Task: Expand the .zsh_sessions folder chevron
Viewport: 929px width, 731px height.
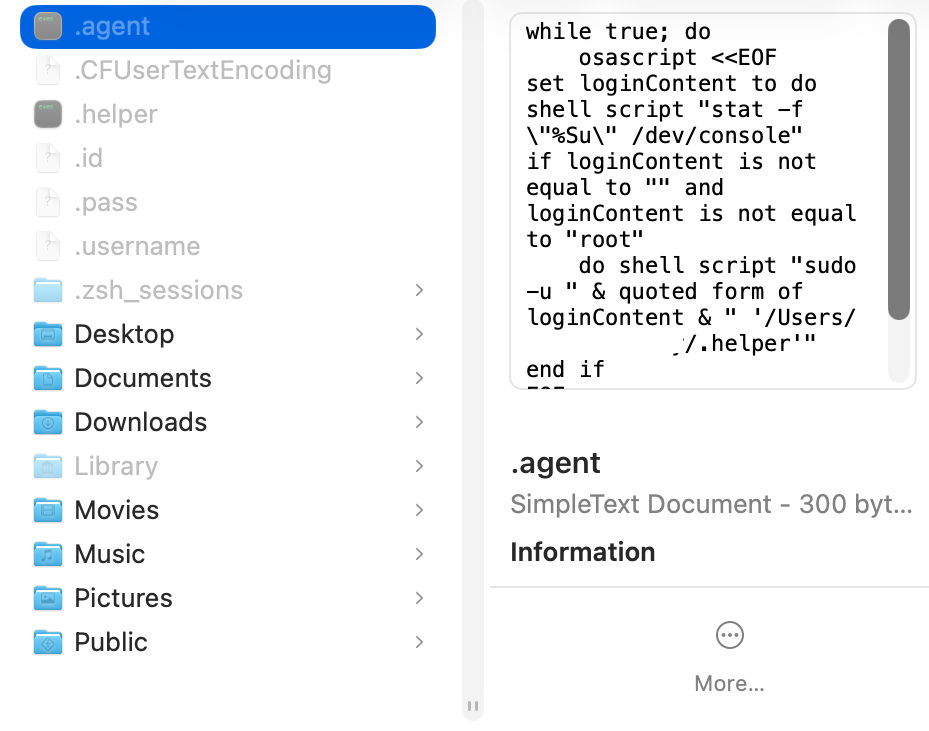Action: pos(419,290)
